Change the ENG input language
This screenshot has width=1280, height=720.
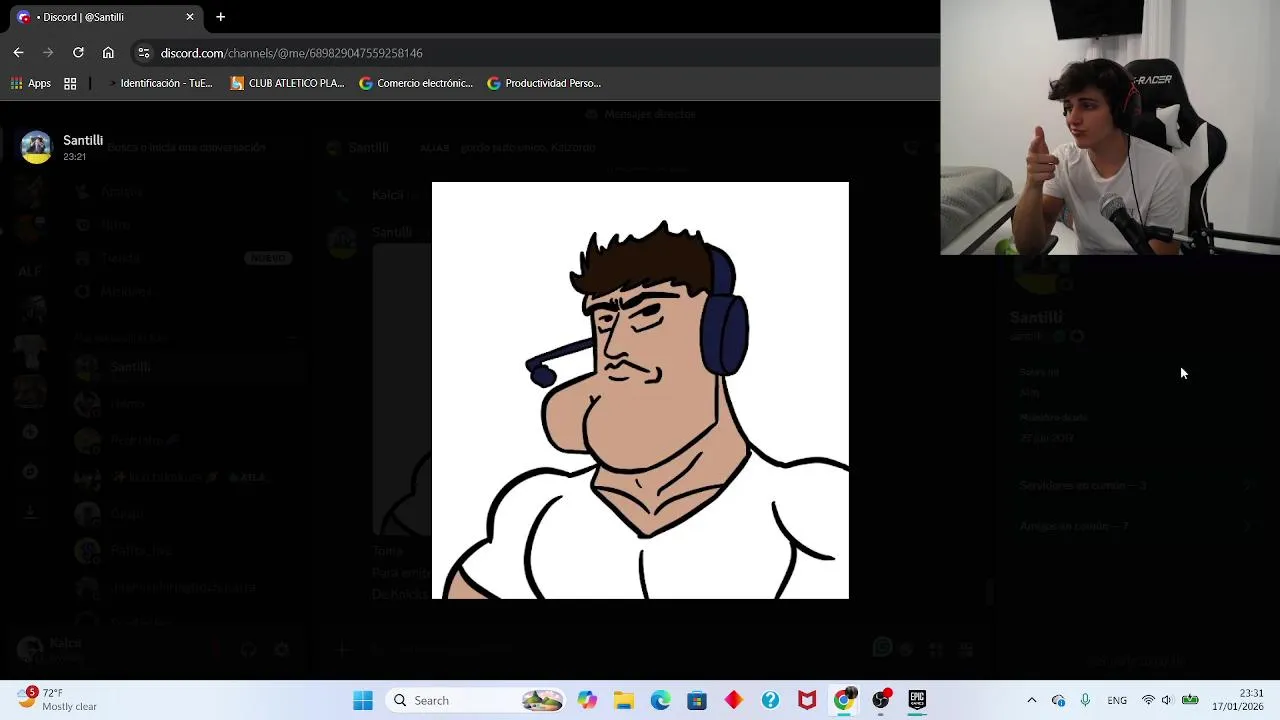(1117, 700)
